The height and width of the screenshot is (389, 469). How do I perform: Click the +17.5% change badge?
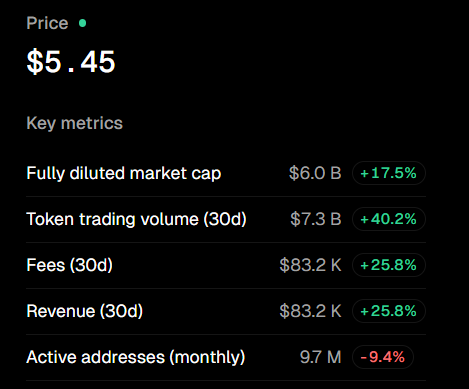click(389, 173)
